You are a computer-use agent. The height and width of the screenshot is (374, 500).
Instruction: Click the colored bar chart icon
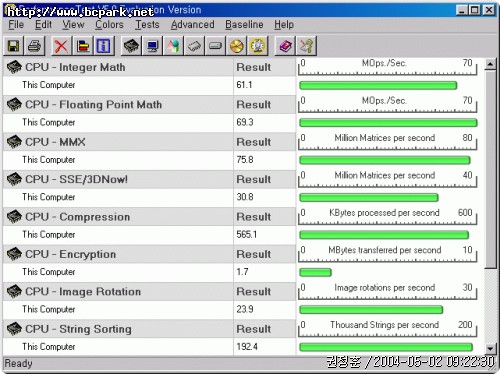tap(83, 46)
